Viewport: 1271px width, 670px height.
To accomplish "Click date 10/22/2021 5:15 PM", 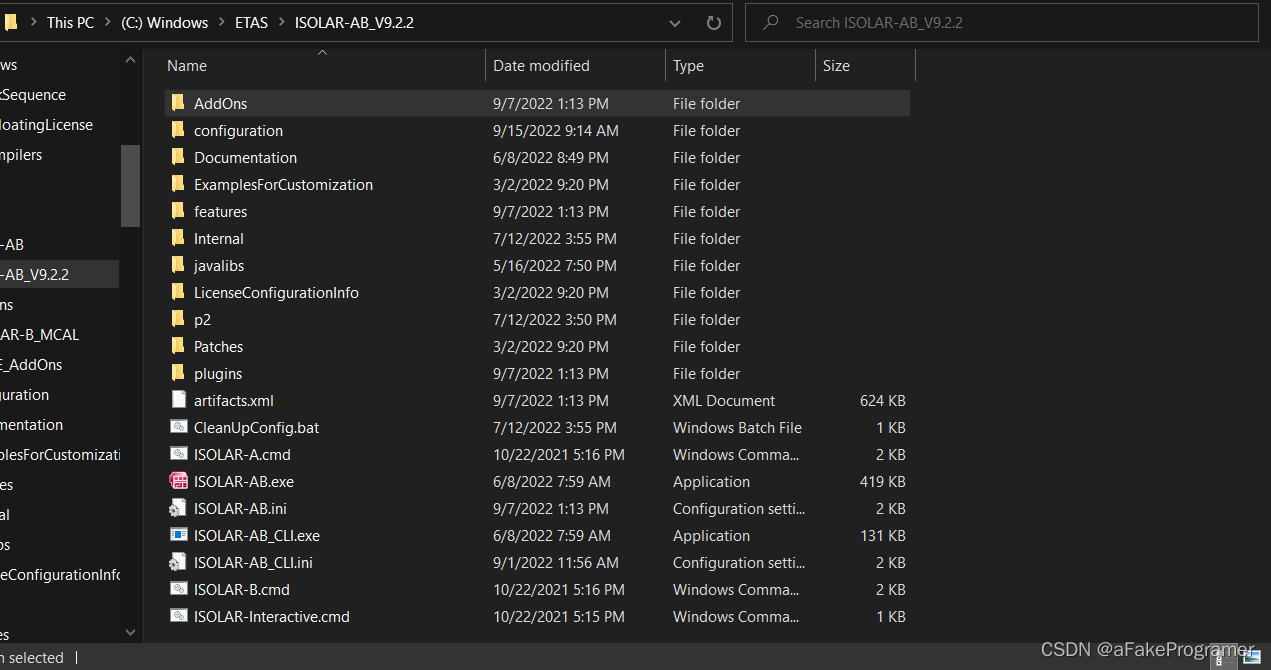I will pyautogui.click(x=559, y=616).
